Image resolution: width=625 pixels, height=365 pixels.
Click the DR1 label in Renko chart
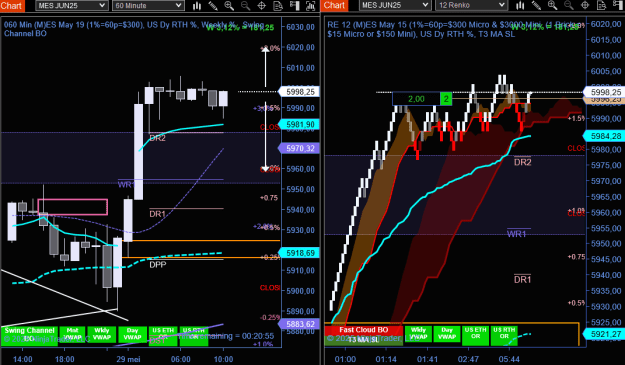pos(523,279)
